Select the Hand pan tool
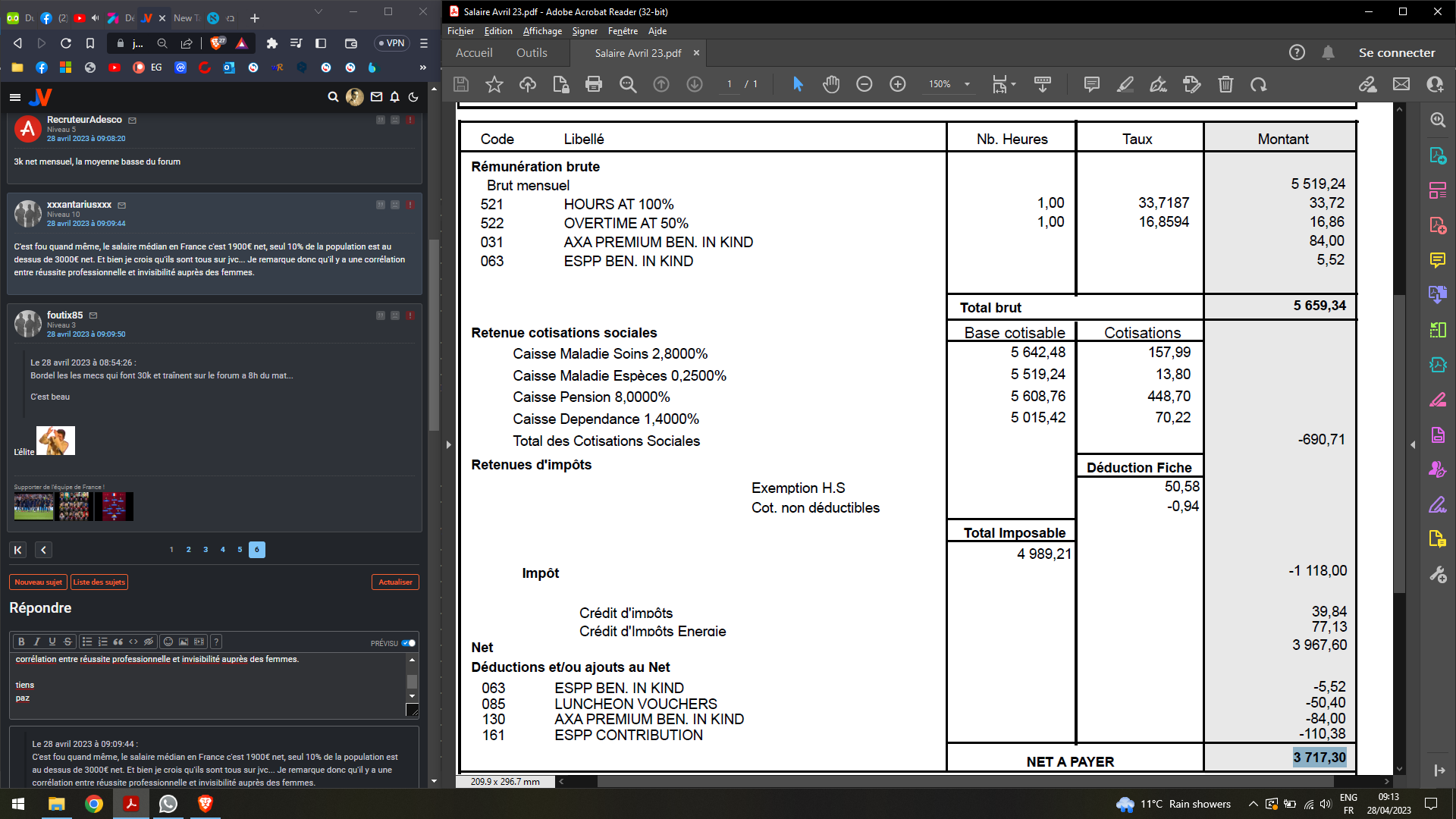This screenshot has height=819, width=1456. point(831,84)
